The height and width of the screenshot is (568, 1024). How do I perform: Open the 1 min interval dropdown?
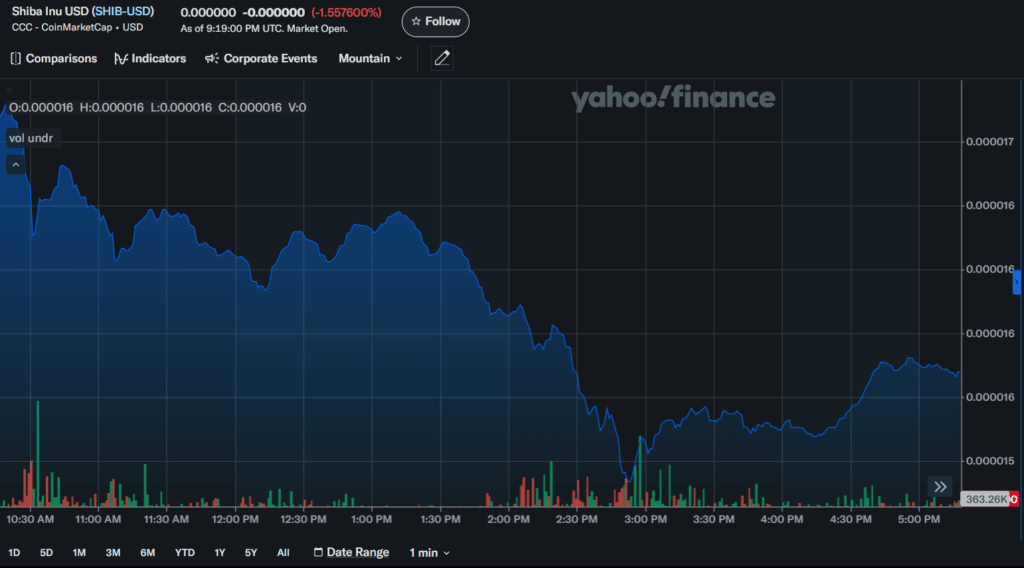point(429,553)
